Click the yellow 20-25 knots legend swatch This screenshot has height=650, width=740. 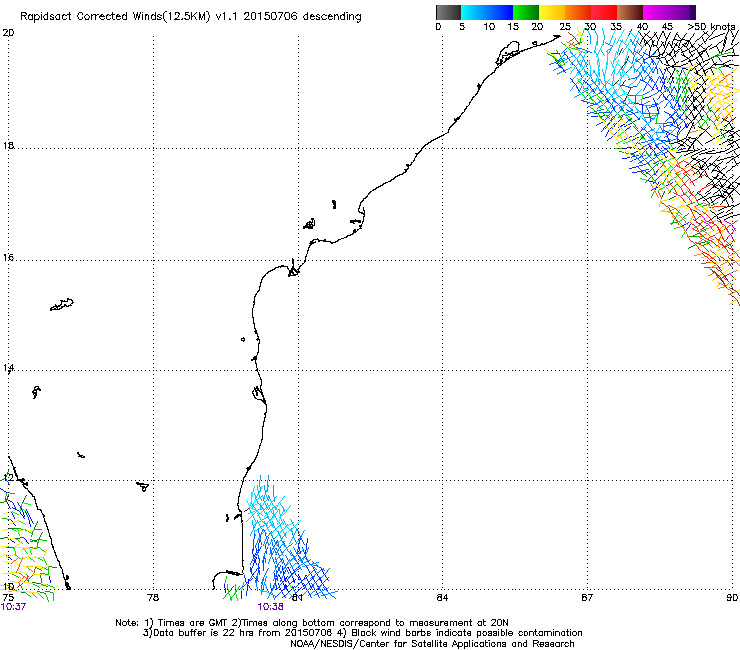552,12
